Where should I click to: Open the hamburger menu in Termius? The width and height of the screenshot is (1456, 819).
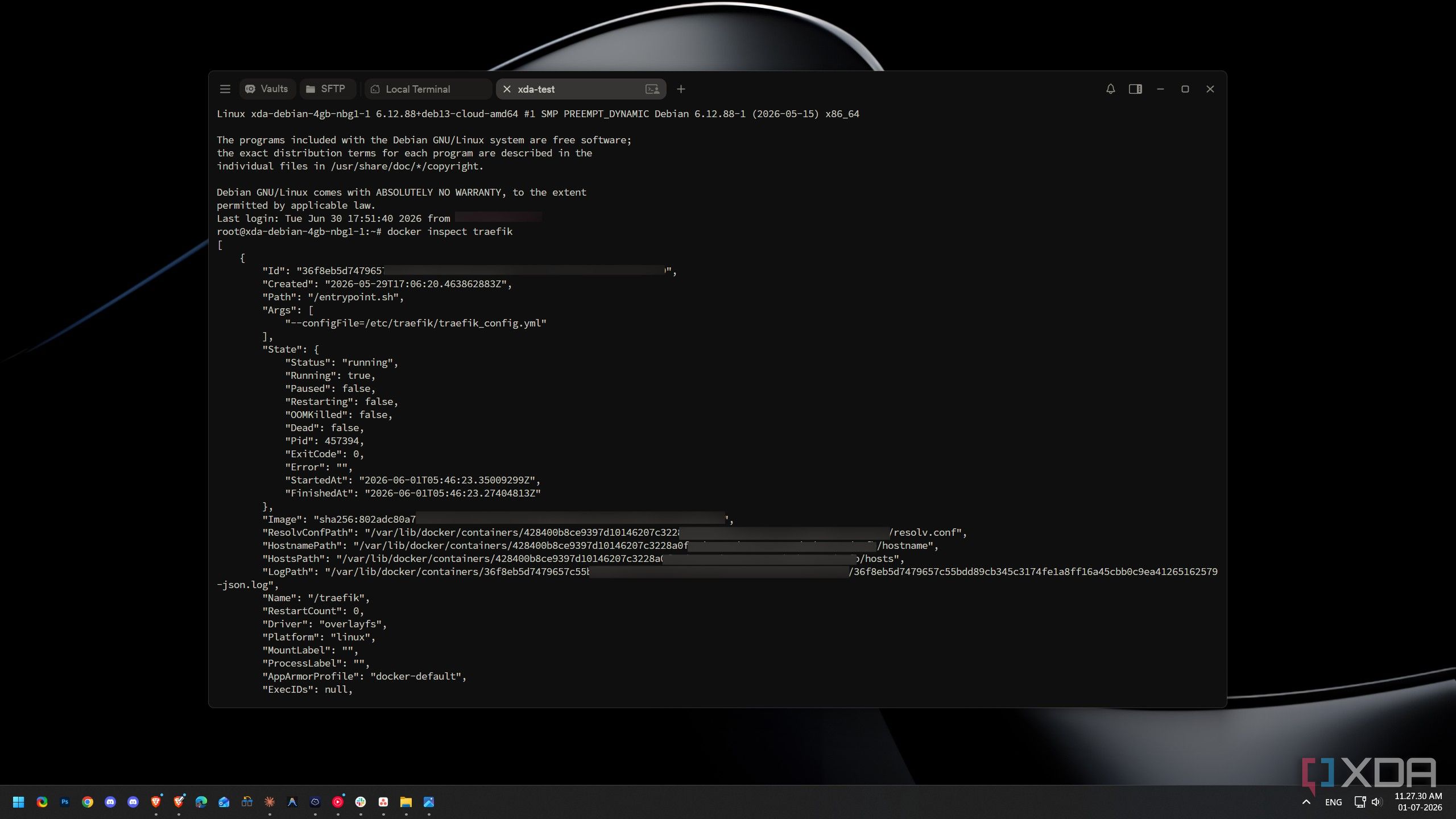pyautogui.click(x=225, y=89)
